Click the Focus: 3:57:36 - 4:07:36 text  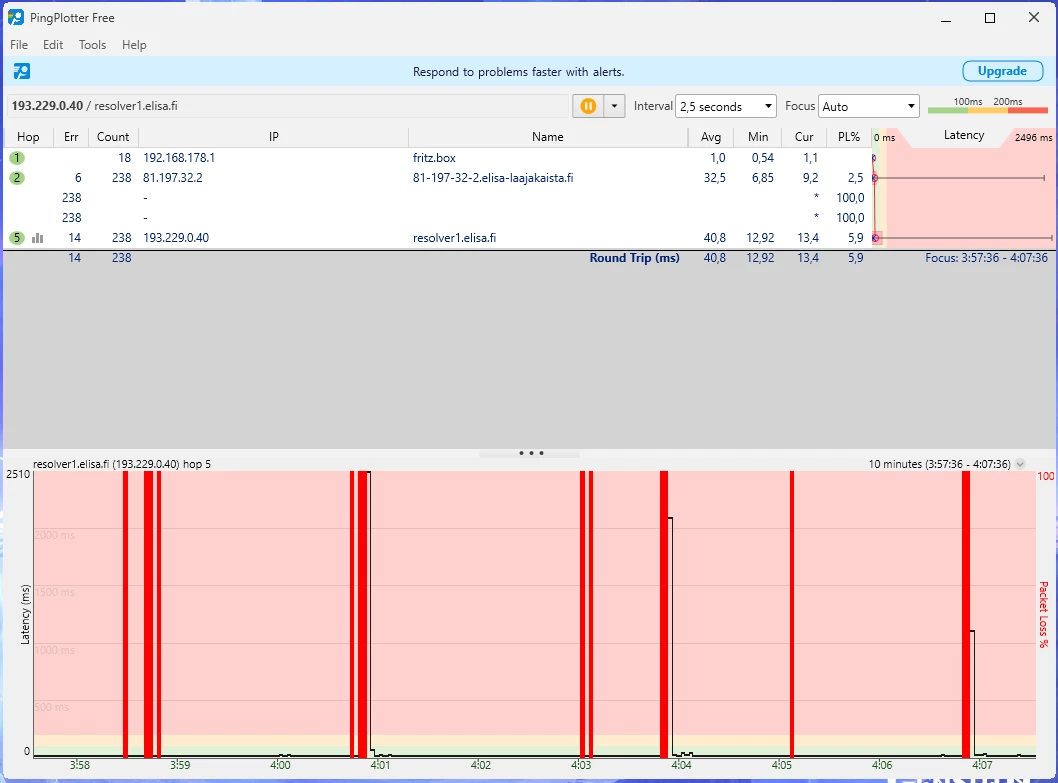pos(986,258)
